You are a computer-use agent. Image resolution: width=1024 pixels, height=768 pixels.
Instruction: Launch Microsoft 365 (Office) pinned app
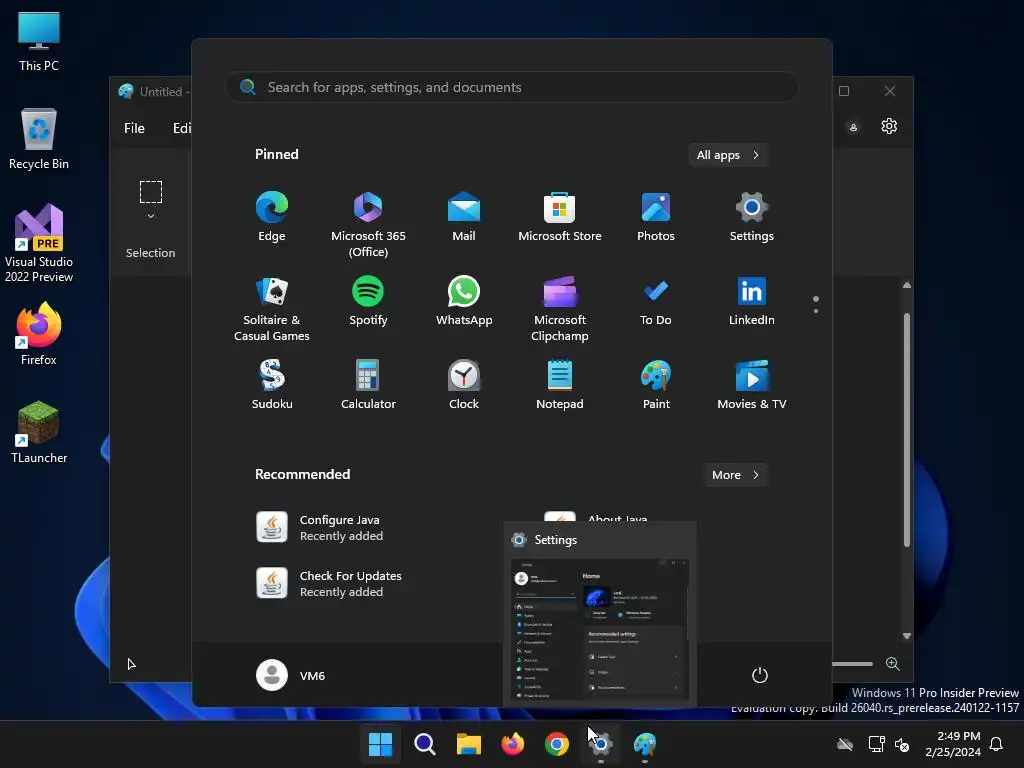coord(368,224)
